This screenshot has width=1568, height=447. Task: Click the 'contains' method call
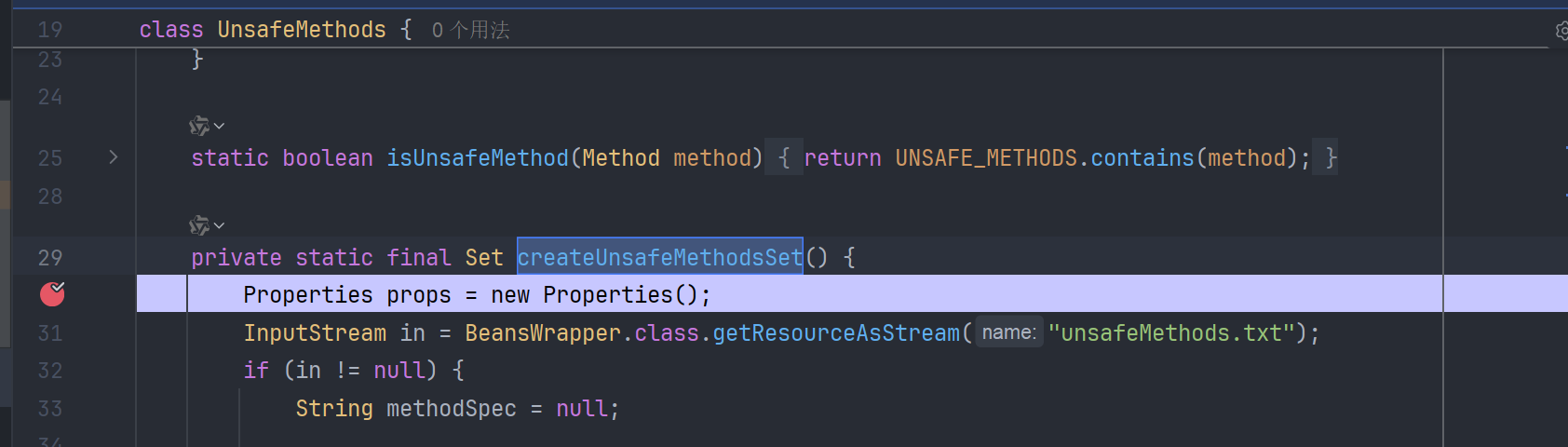pyautogui.click(x=1142, y=158)
